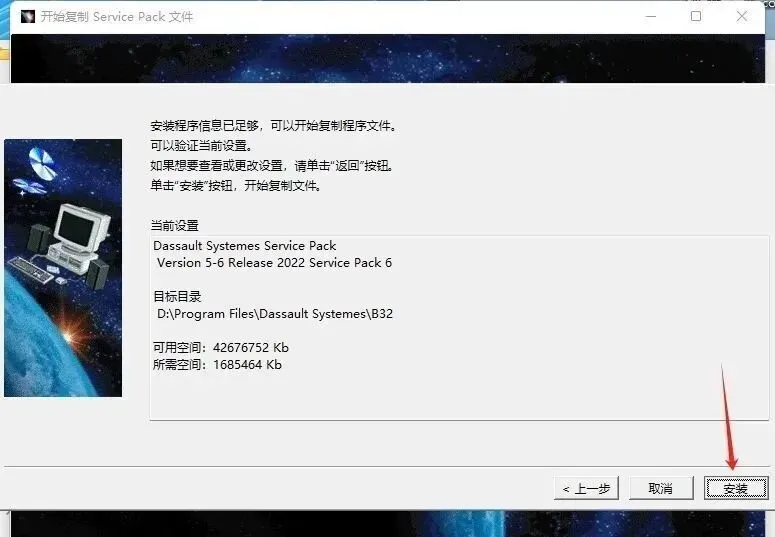Click the window title 开始复制 Service Pack 文件
Image resolution: width=775 pixels, height=537 pixels.
pos(117,16)
